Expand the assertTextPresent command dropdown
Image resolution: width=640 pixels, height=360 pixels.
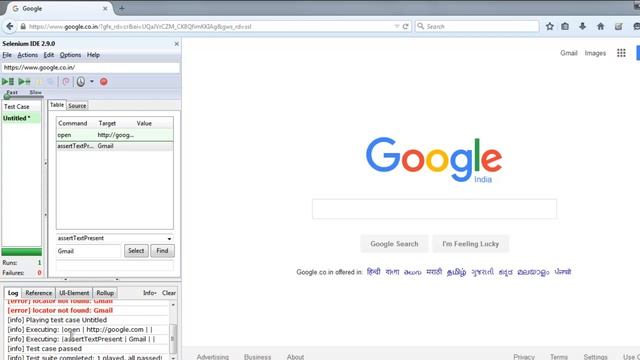[x=169, y=238]
